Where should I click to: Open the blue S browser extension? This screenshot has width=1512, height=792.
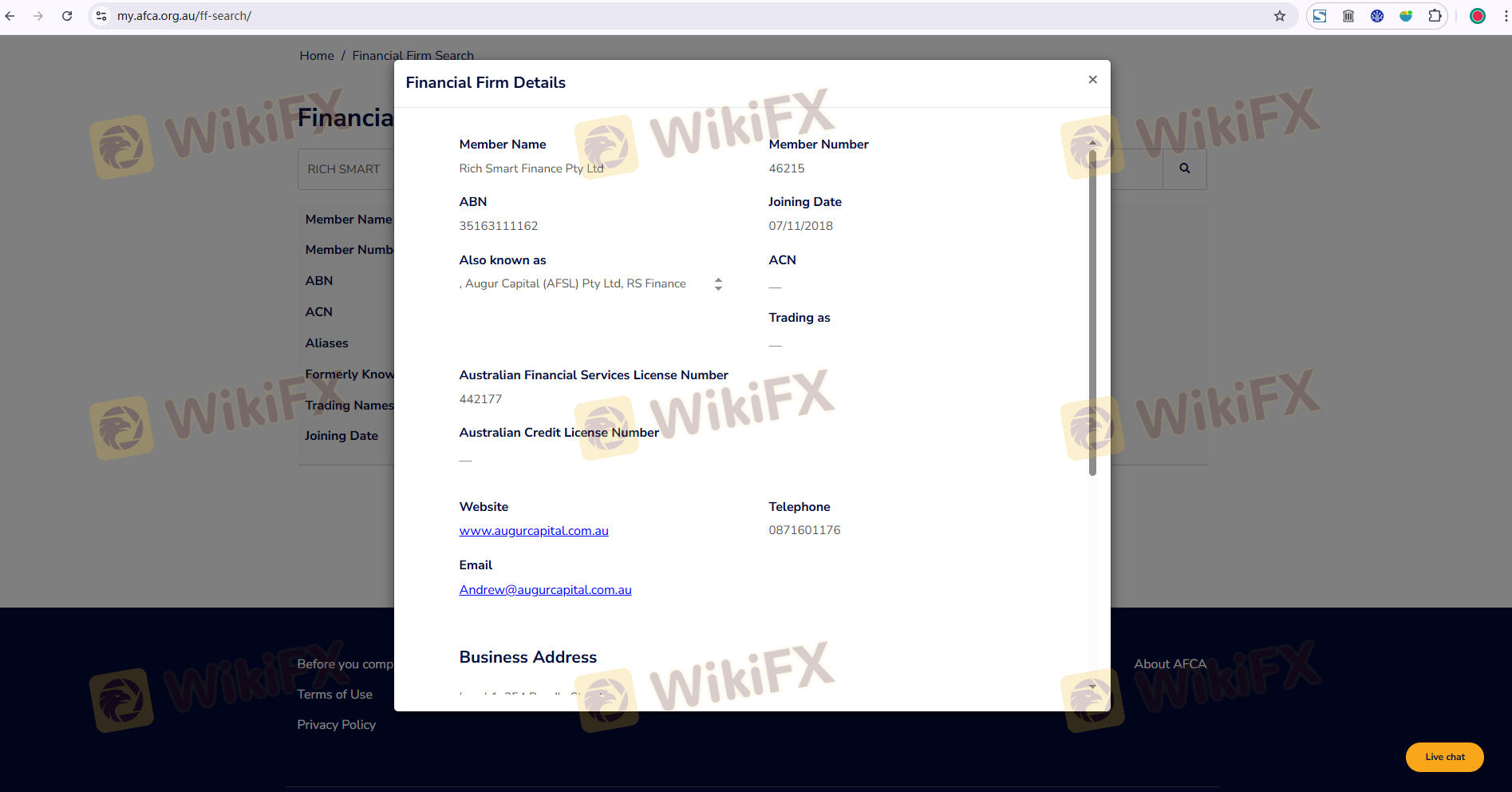(1320, 16)
